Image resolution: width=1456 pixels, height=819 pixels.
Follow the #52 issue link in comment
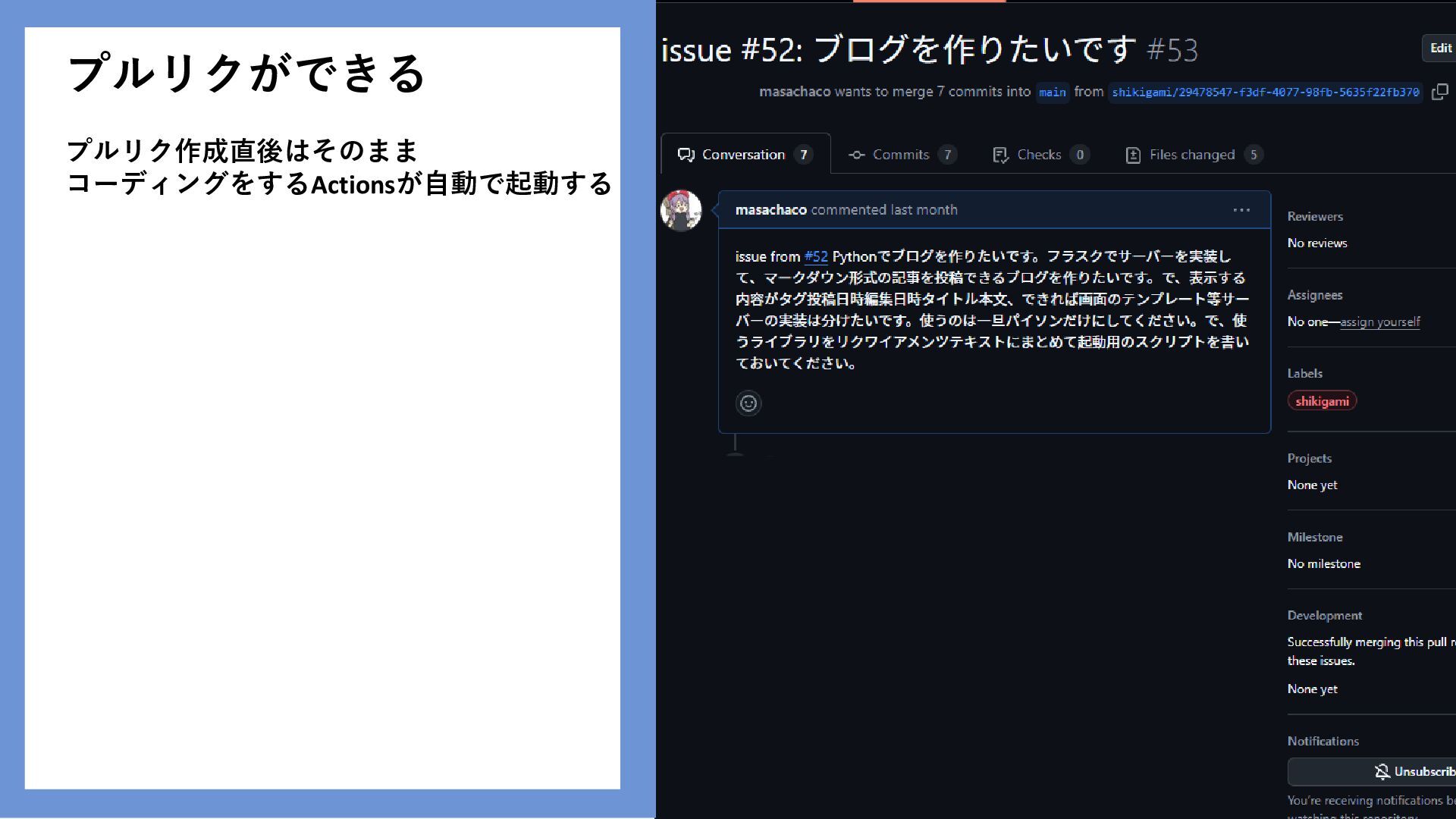point(815,256)
